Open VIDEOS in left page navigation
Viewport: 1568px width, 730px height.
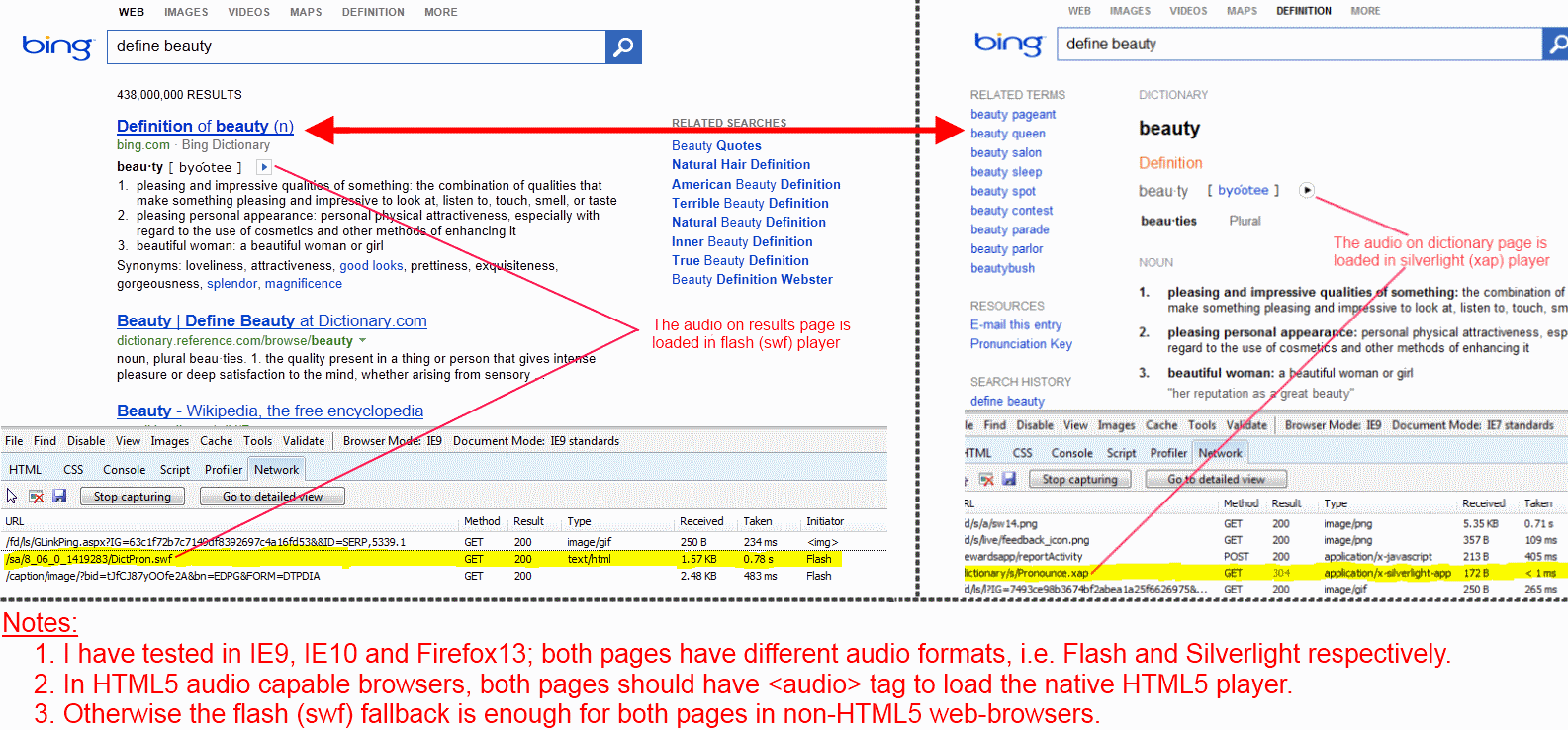click(x=248, y=12)
